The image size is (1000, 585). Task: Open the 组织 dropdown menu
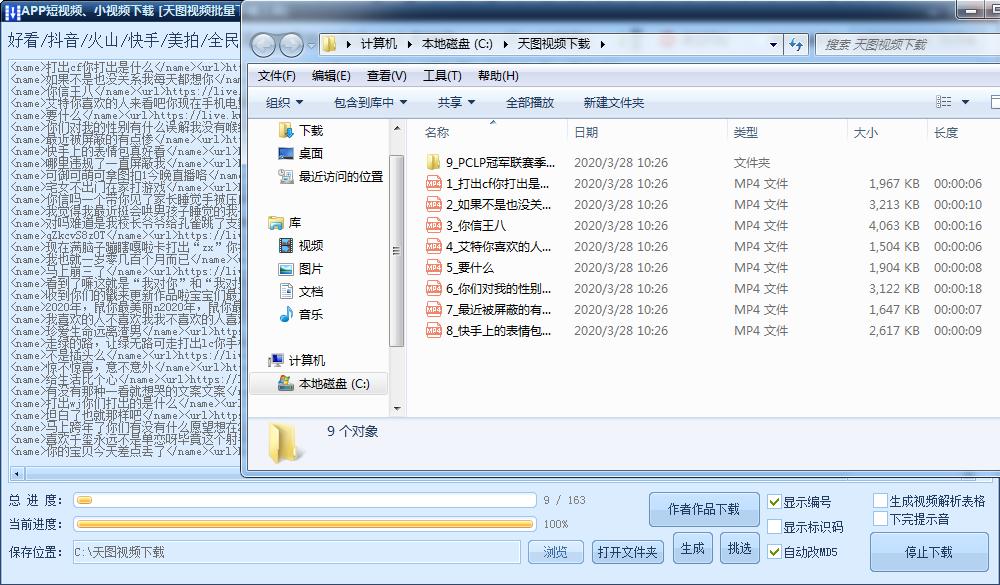[284, 102]
